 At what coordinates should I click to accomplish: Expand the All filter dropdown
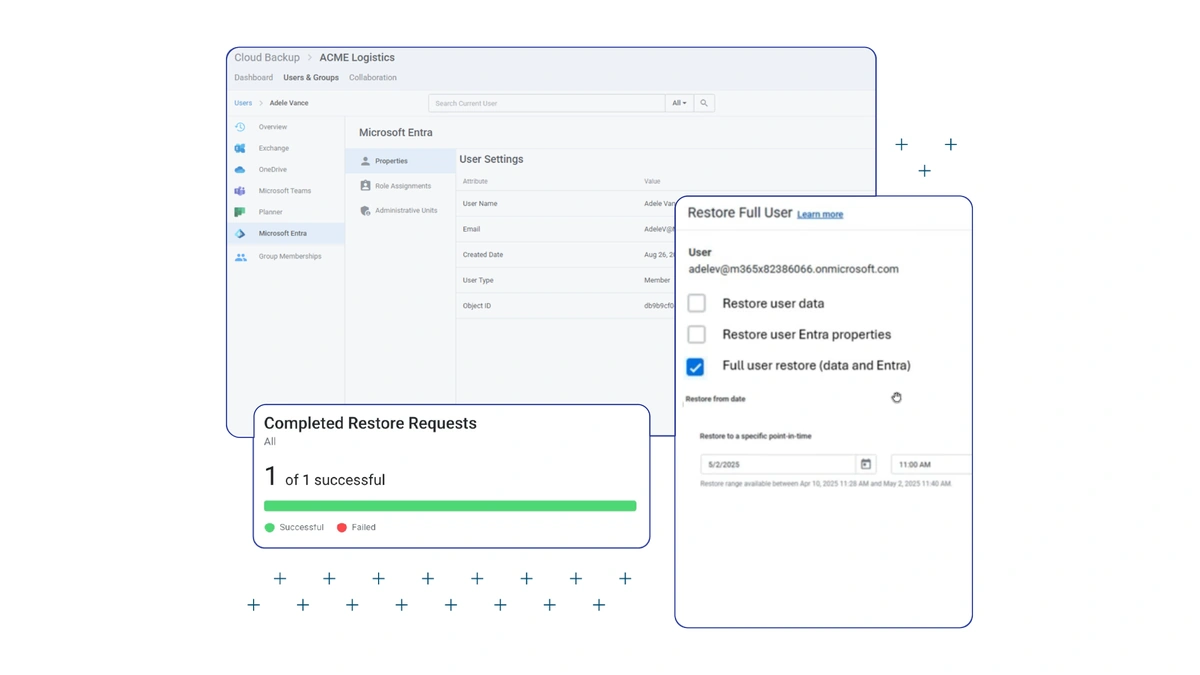679,103
